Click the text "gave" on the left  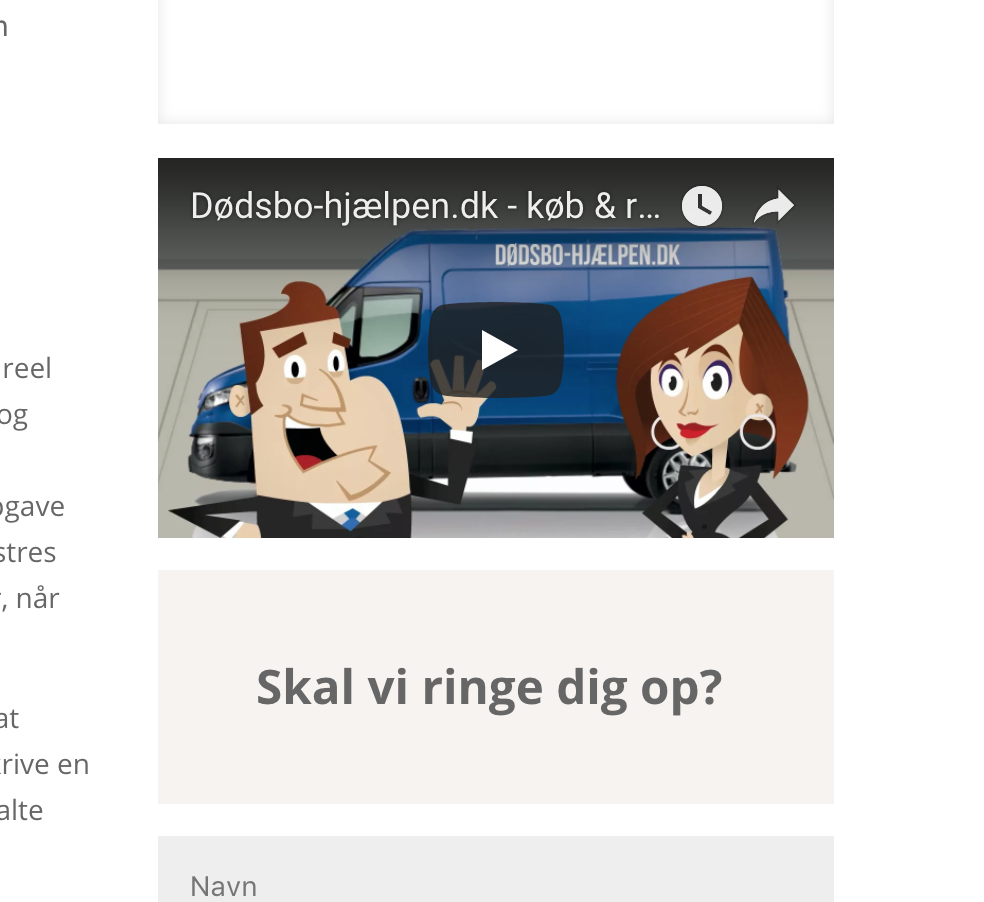[x=32, y=507]
